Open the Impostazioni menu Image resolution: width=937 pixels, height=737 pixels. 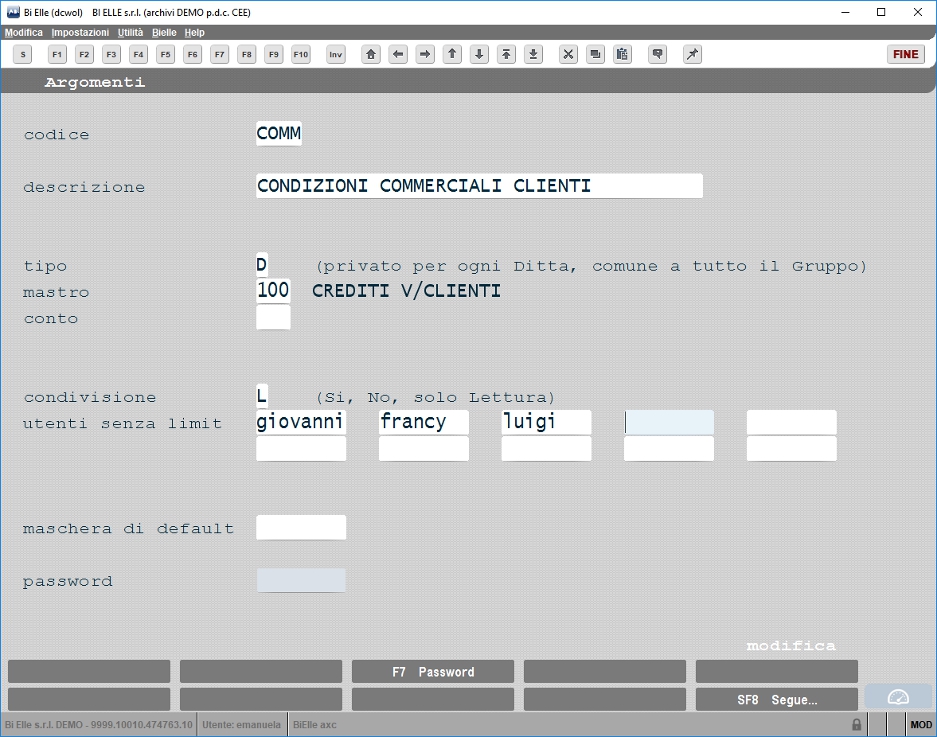coord(80,32)
